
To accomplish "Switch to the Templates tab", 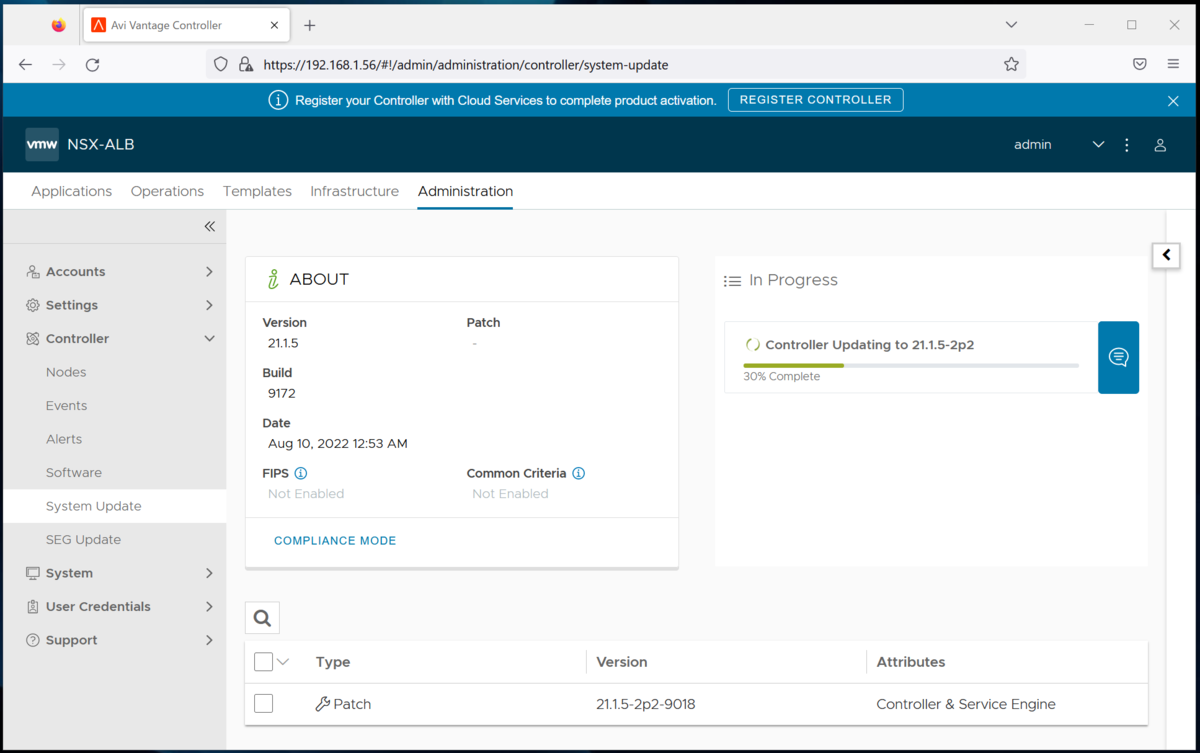I will click(257, 191).
